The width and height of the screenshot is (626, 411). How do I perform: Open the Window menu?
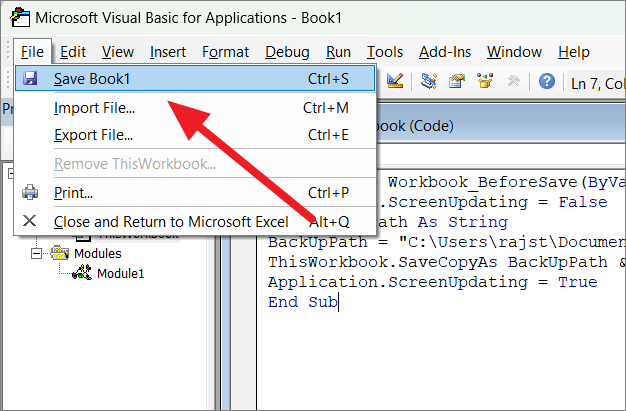(514, 52)
